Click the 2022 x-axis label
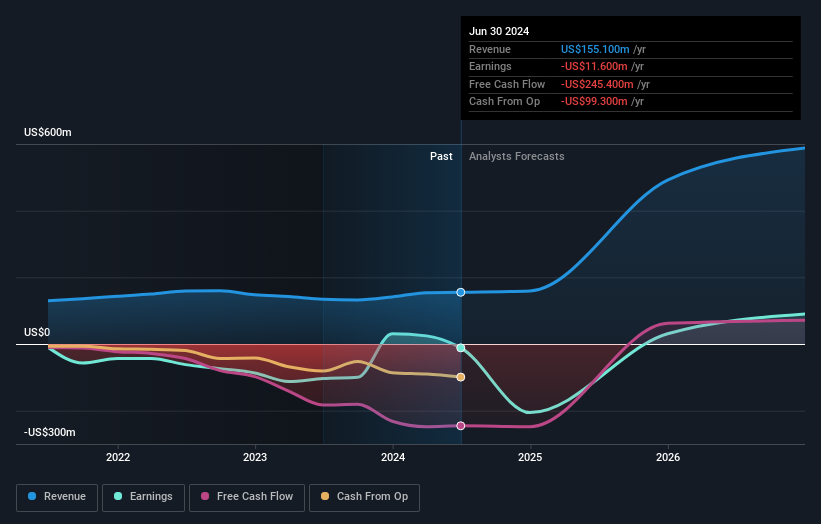Screen dimensions: 821x524 118,457
